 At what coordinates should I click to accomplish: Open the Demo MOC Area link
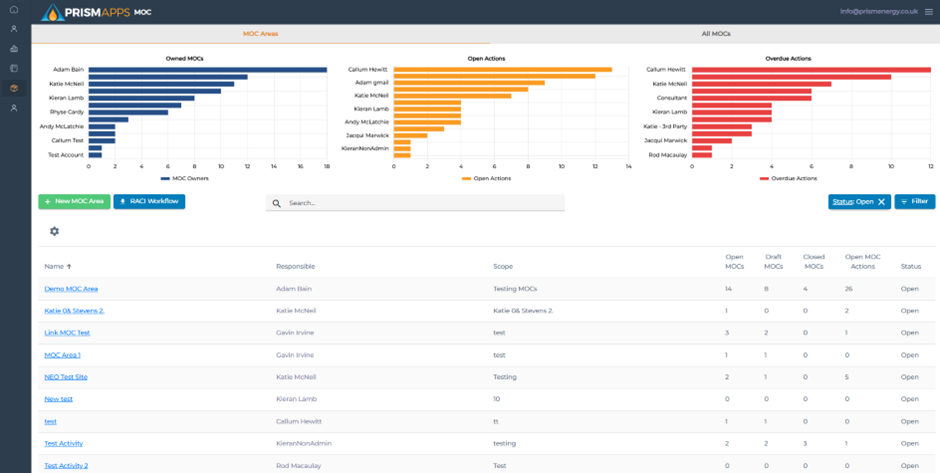[71, 289]
